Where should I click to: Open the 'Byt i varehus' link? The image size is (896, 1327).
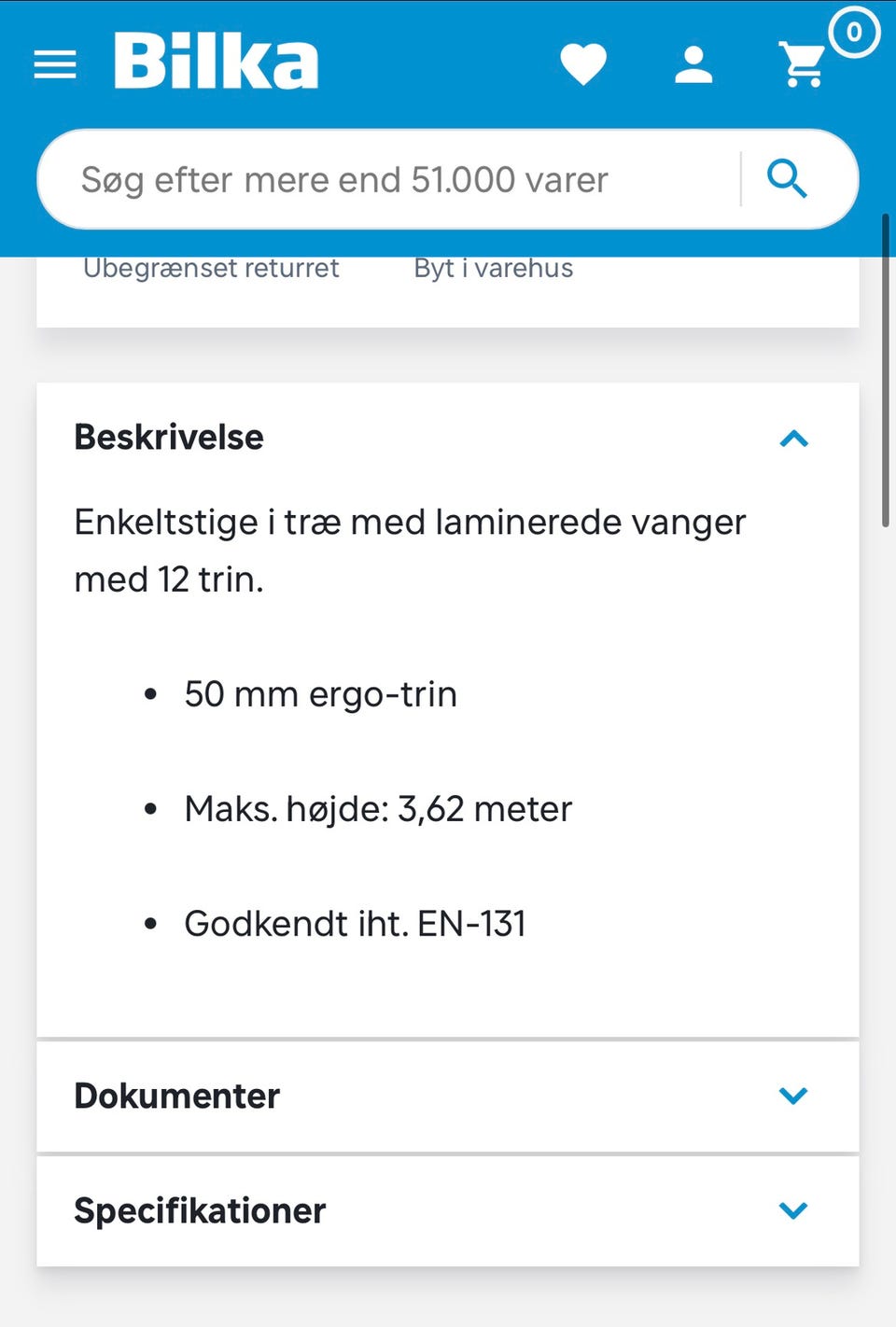[x=493, y=268]
